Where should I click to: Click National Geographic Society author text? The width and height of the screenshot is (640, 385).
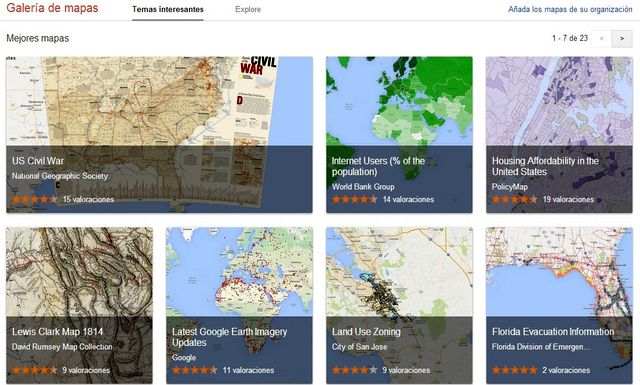(x=60, y=176)
